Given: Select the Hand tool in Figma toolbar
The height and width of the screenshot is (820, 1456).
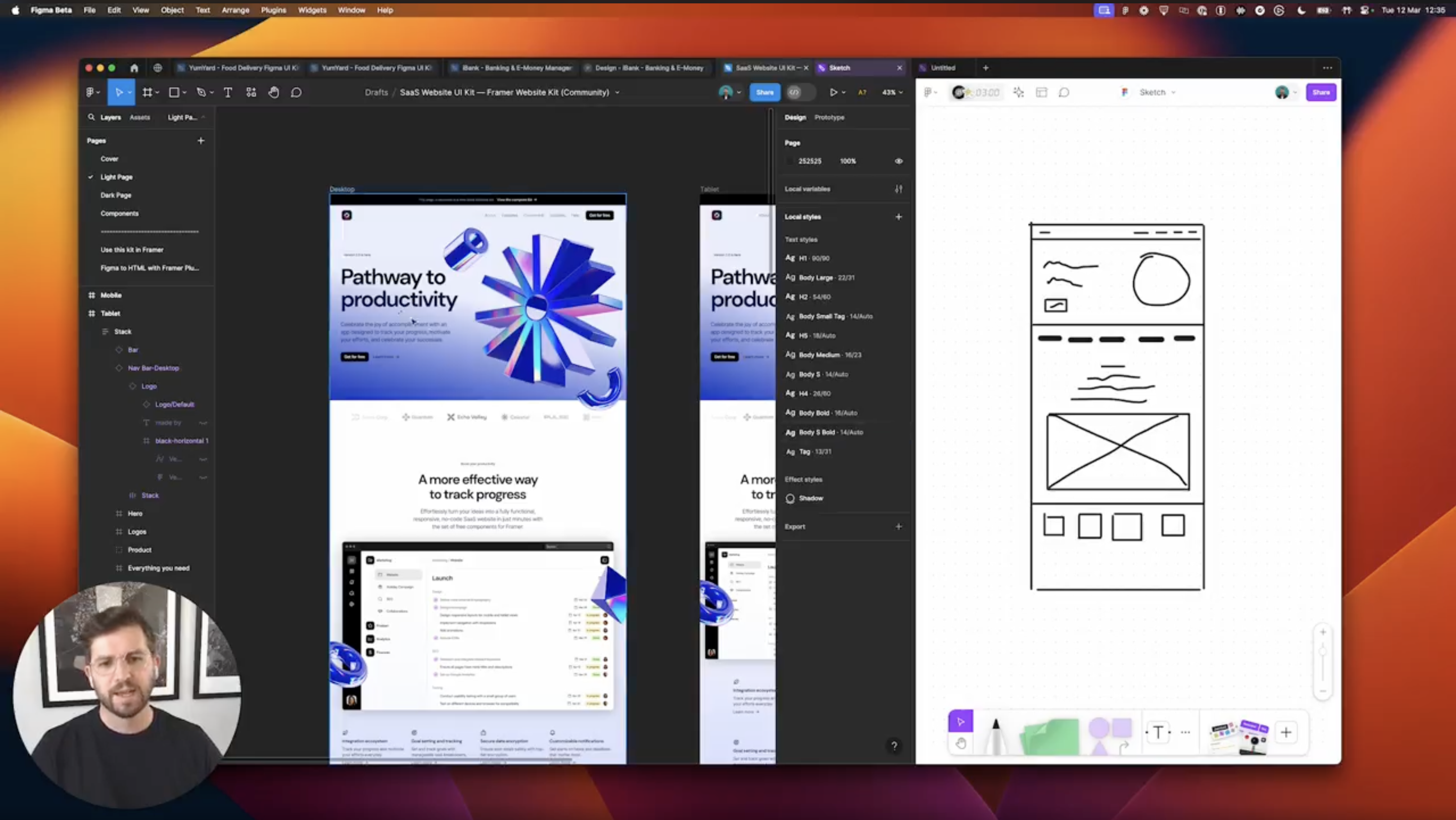Looking at the screenshot, I should (x=273, y=92).
